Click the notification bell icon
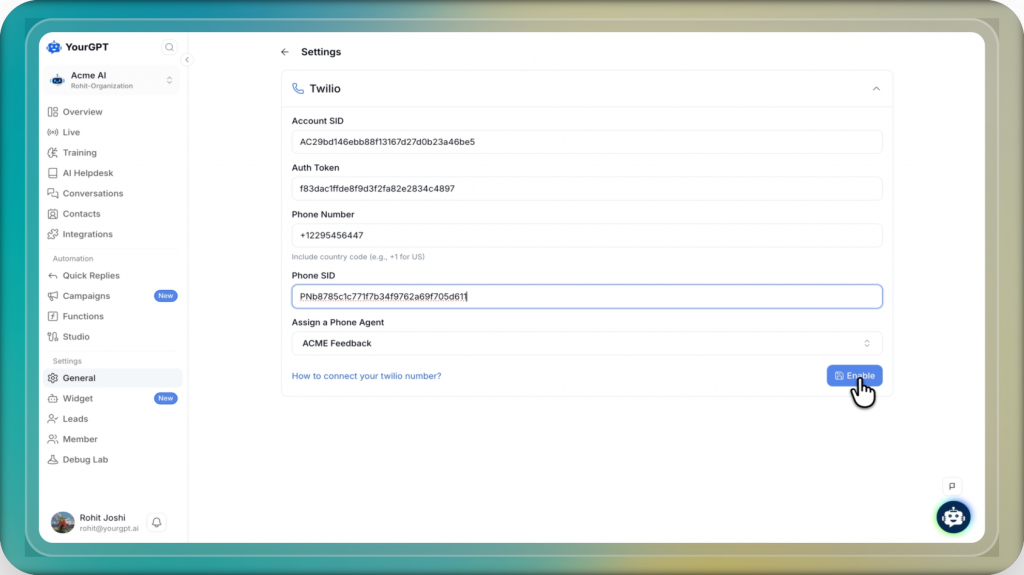The width and height of the screenshot is (1024, 575). [x=156, y=522]
